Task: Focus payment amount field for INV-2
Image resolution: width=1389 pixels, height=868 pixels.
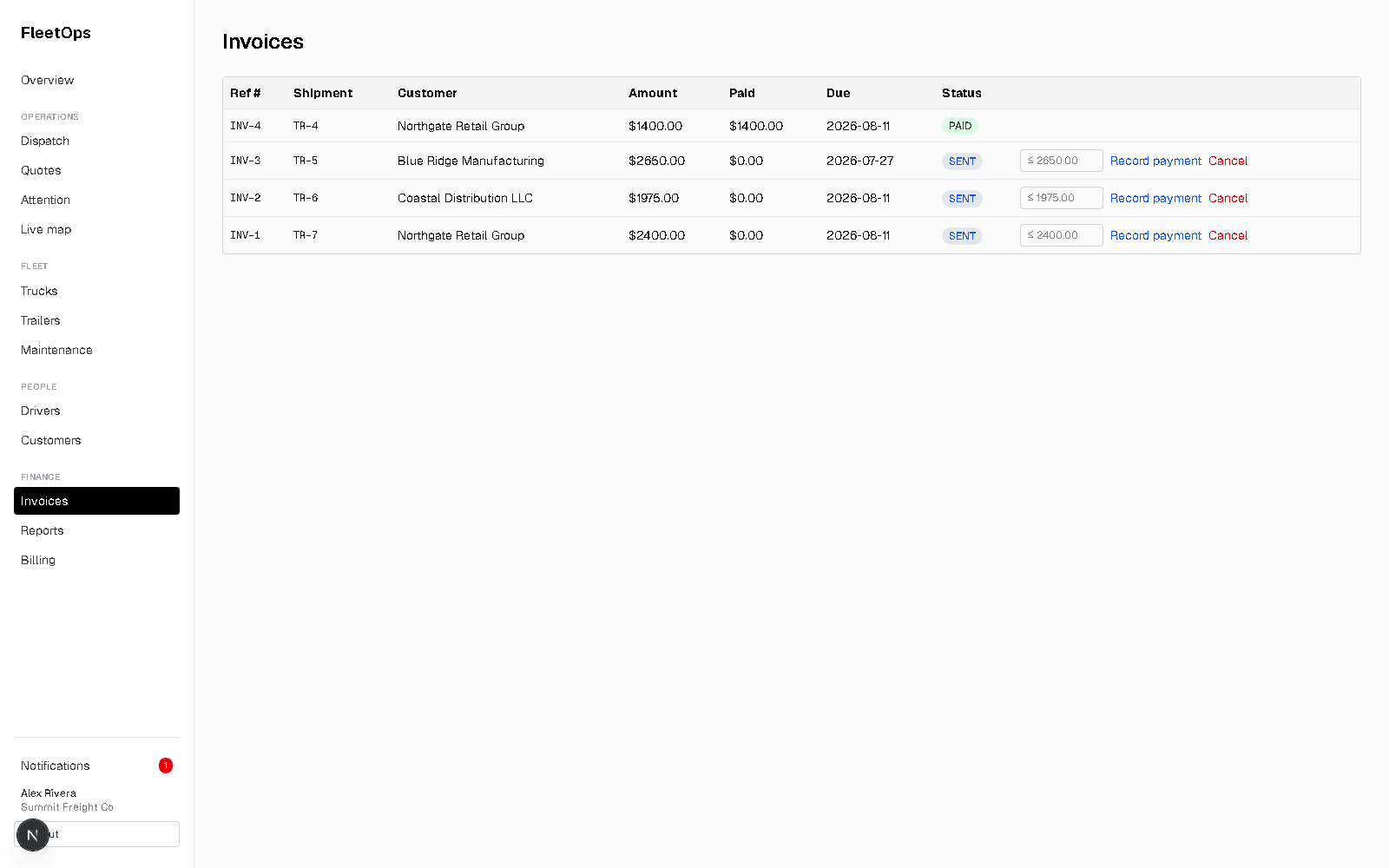Action: [x=1061, y=198]
